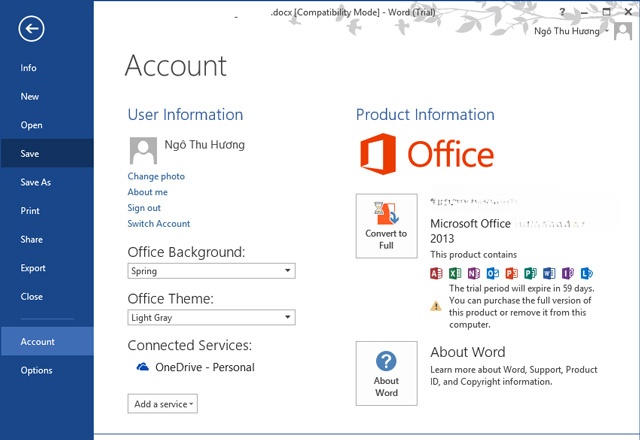The width and height of the screenshot is (640, 440).
Task: Click the OneDrive cloud icon
Action: click(x=142, y=367)
